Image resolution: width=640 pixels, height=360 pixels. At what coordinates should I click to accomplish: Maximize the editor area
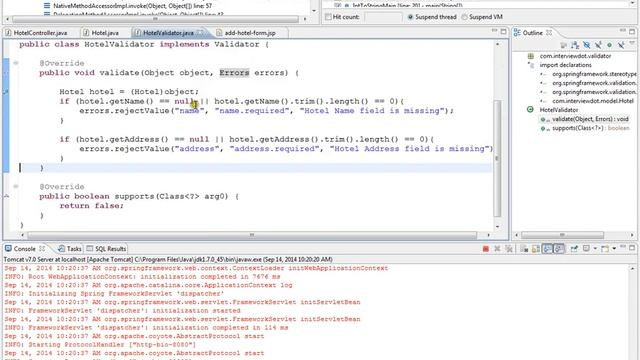tap(504, 32)
